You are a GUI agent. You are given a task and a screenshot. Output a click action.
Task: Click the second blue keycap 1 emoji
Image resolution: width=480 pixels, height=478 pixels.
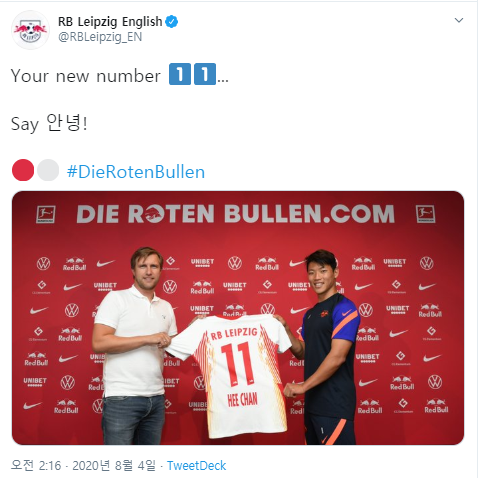tap(205, 74)
